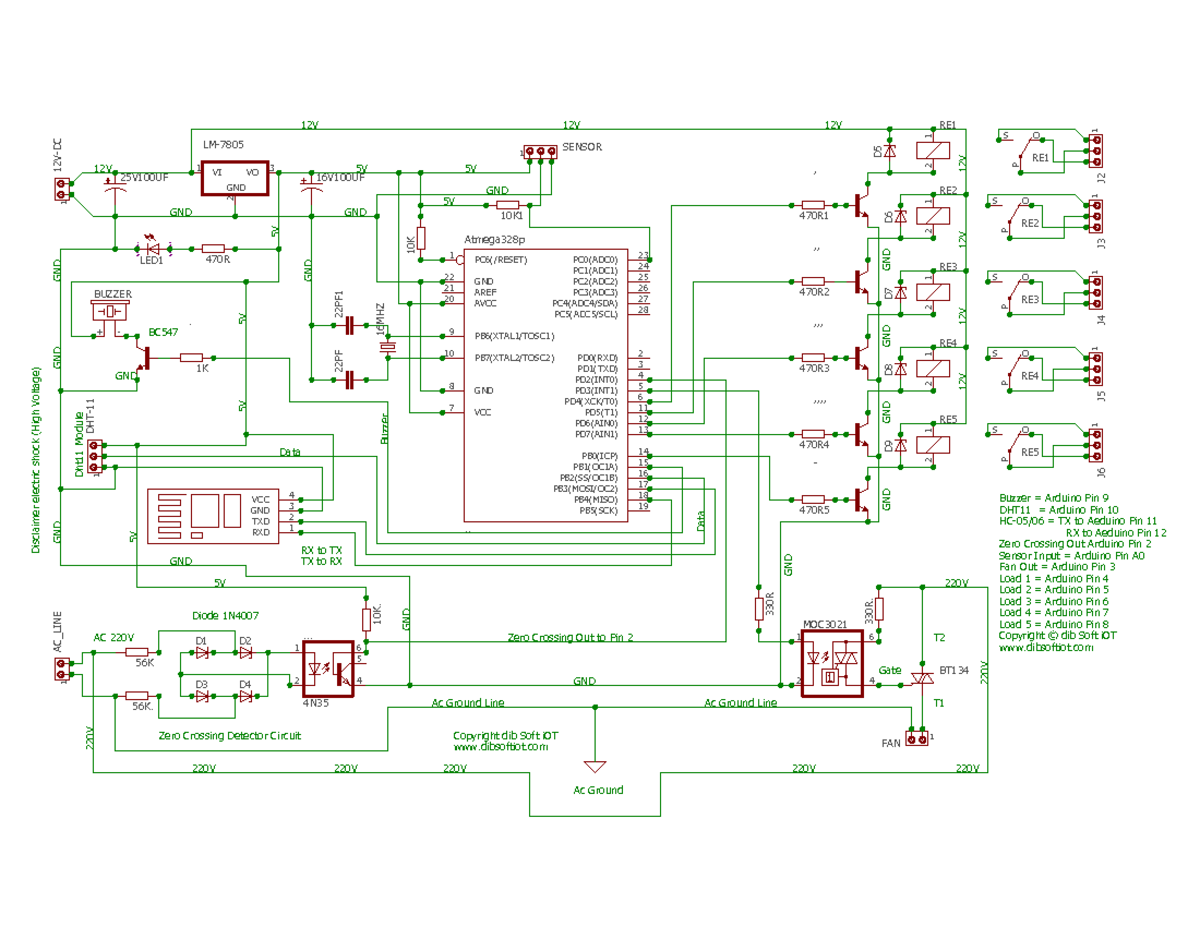This screenshot has width=1200, height=927.
Task: Click the BT134 triac symbol
Action: point(921,677)
